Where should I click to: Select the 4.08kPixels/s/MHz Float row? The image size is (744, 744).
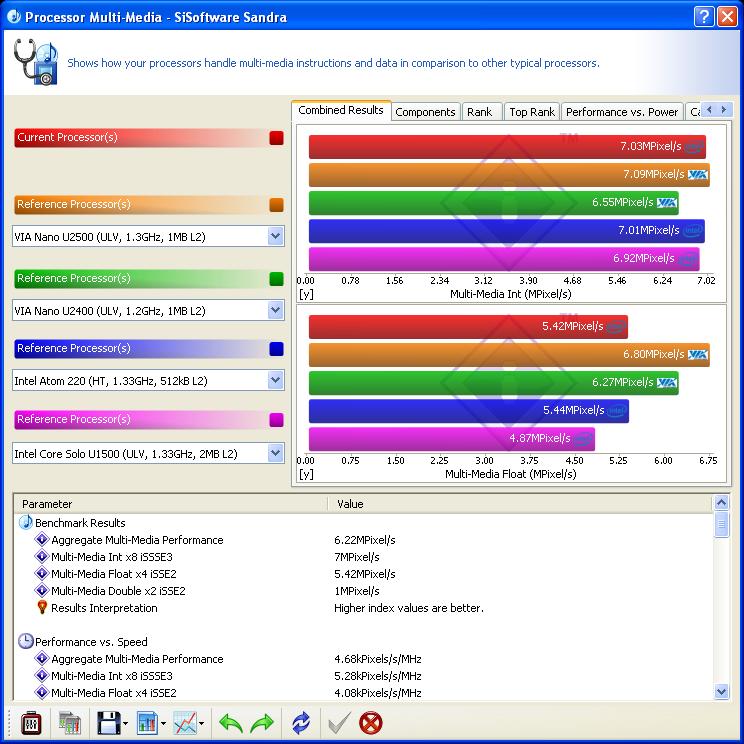(x=364, y=693)
